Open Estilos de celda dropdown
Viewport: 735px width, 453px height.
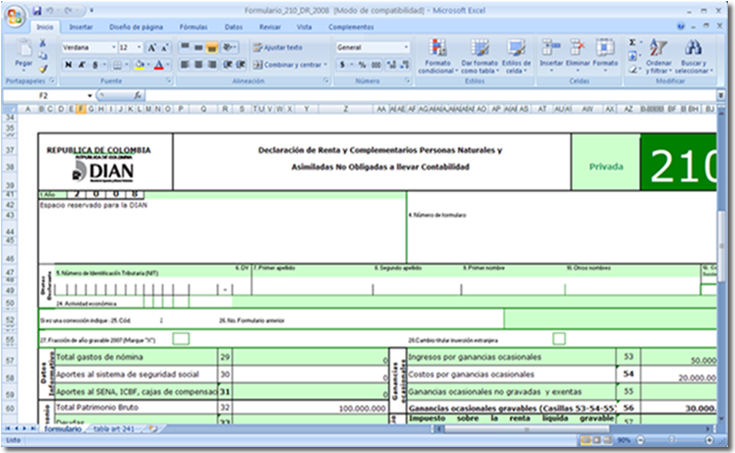[516, 56]
